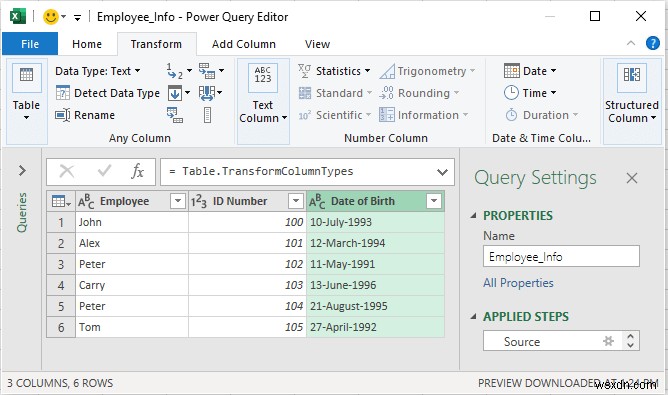Screen dimensions: 668x395
Task: Cancel formula edit with the X icon
Action: (x=67, y=171)
